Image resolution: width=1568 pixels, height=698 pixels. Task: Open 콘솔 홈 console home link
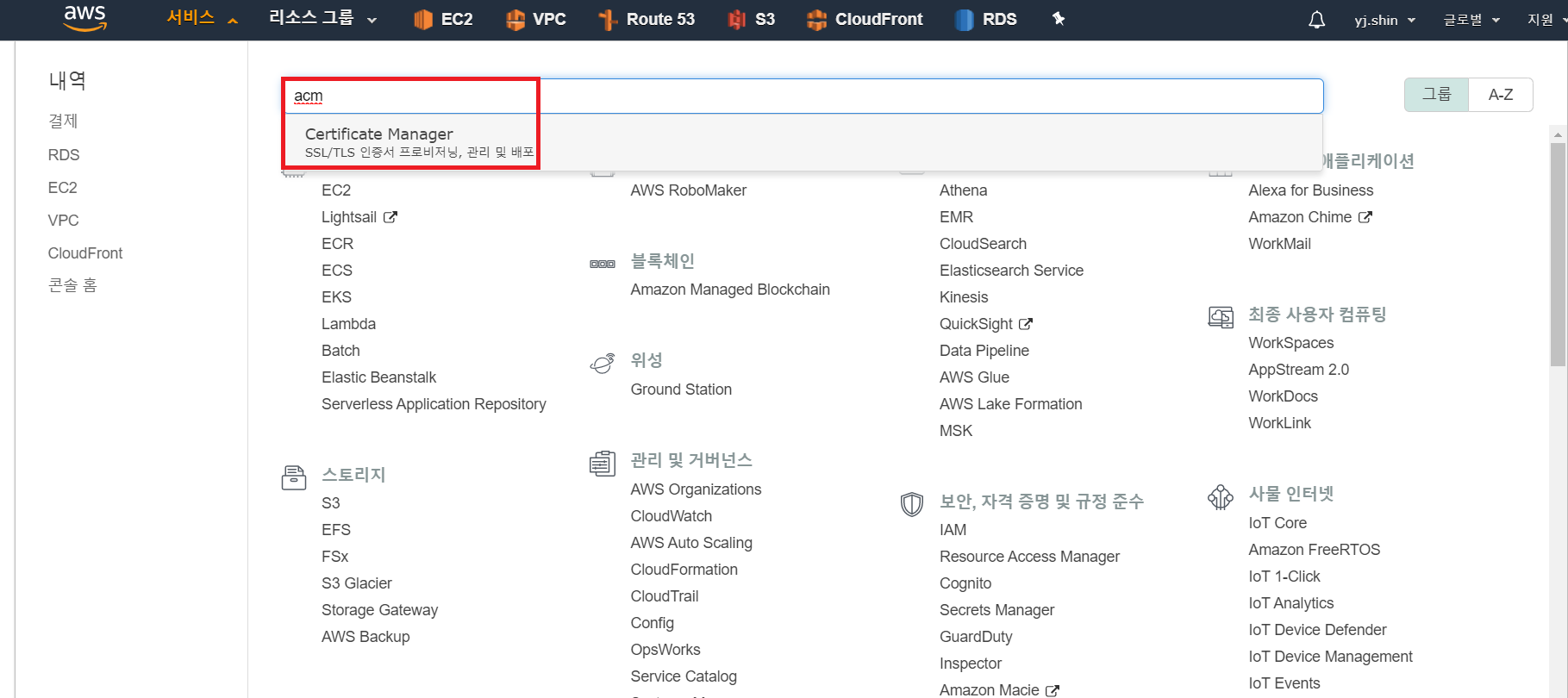coord(72,285)
